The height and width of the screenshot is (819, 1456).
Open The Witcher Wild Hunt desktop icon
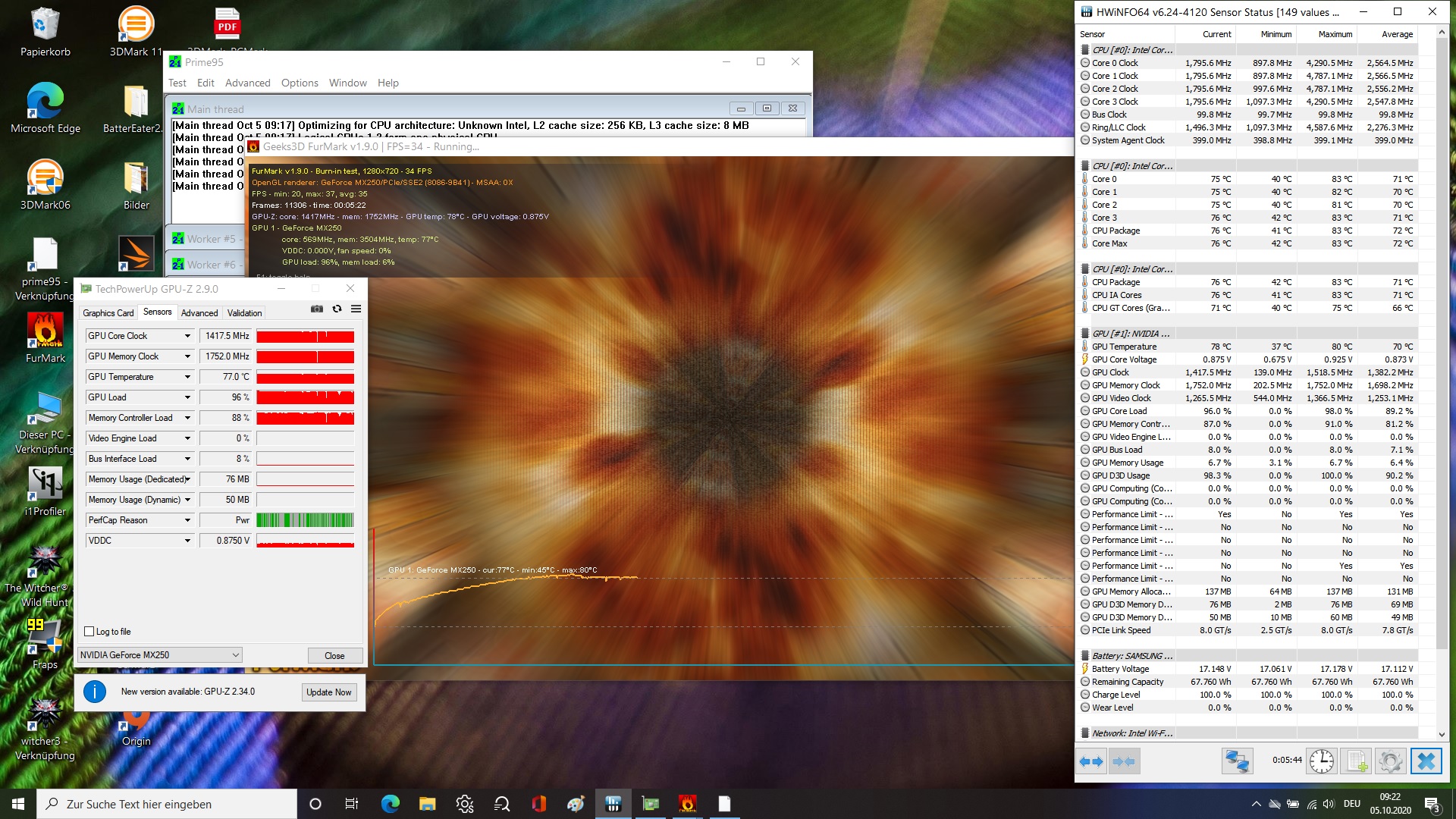45,576
